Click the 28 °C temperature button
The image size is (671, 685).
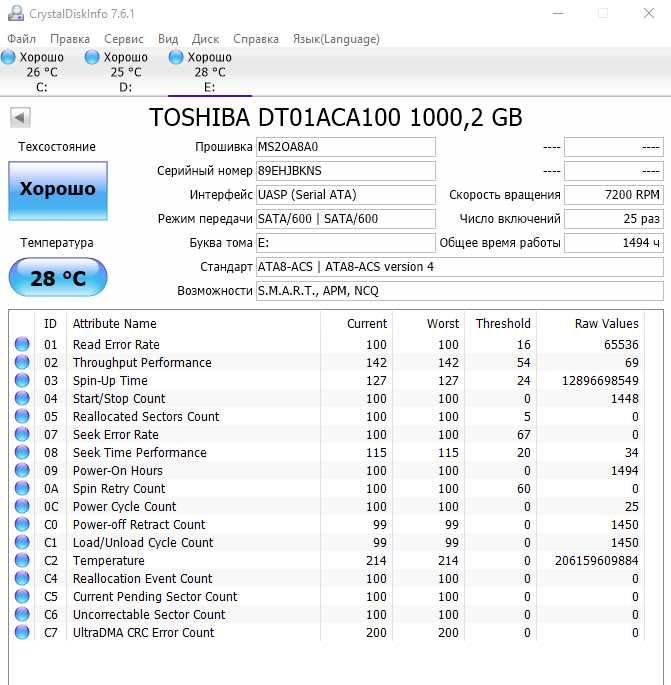point(58,277)
